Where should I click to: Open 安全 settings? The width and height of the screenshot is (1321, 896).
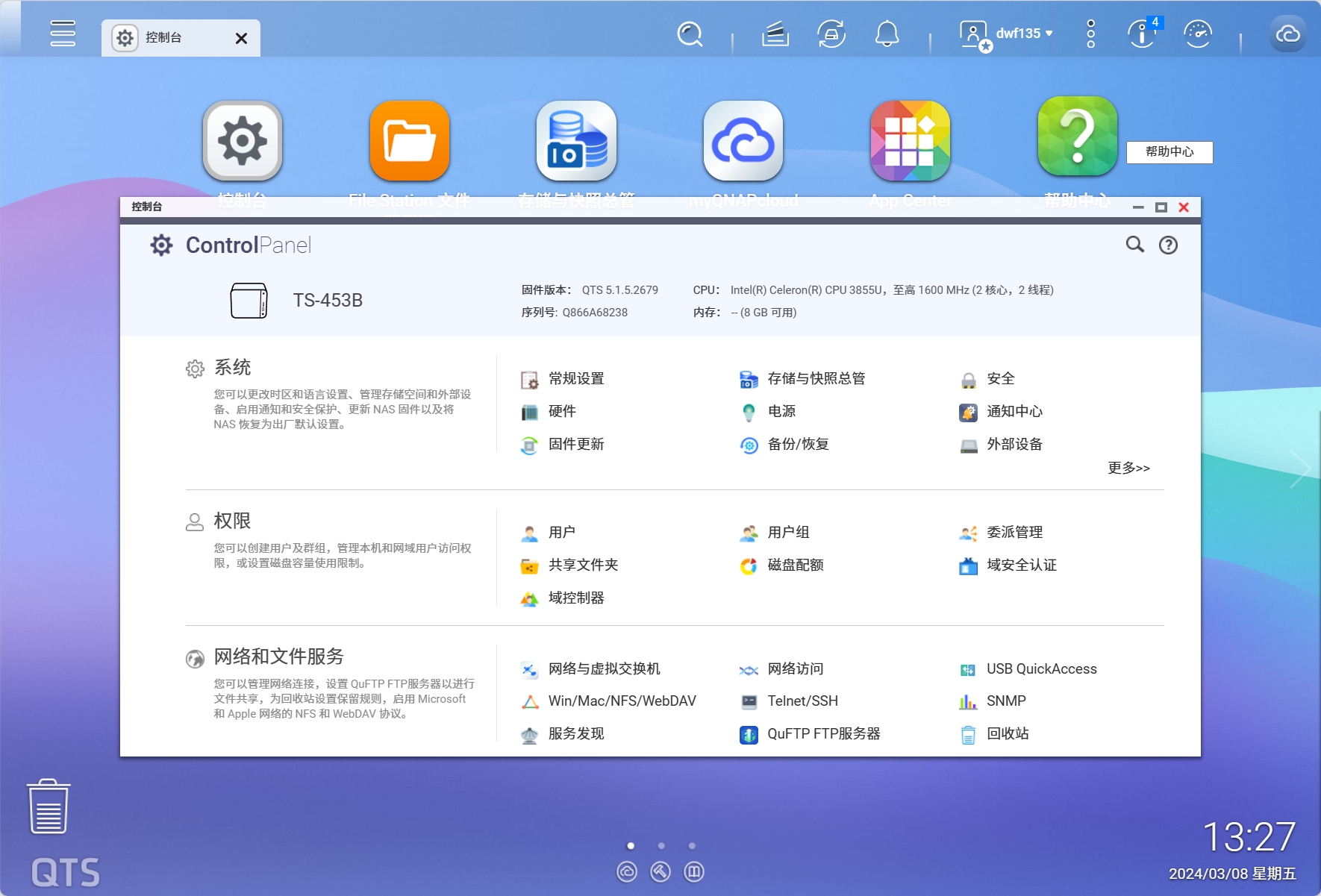(987, 379)
